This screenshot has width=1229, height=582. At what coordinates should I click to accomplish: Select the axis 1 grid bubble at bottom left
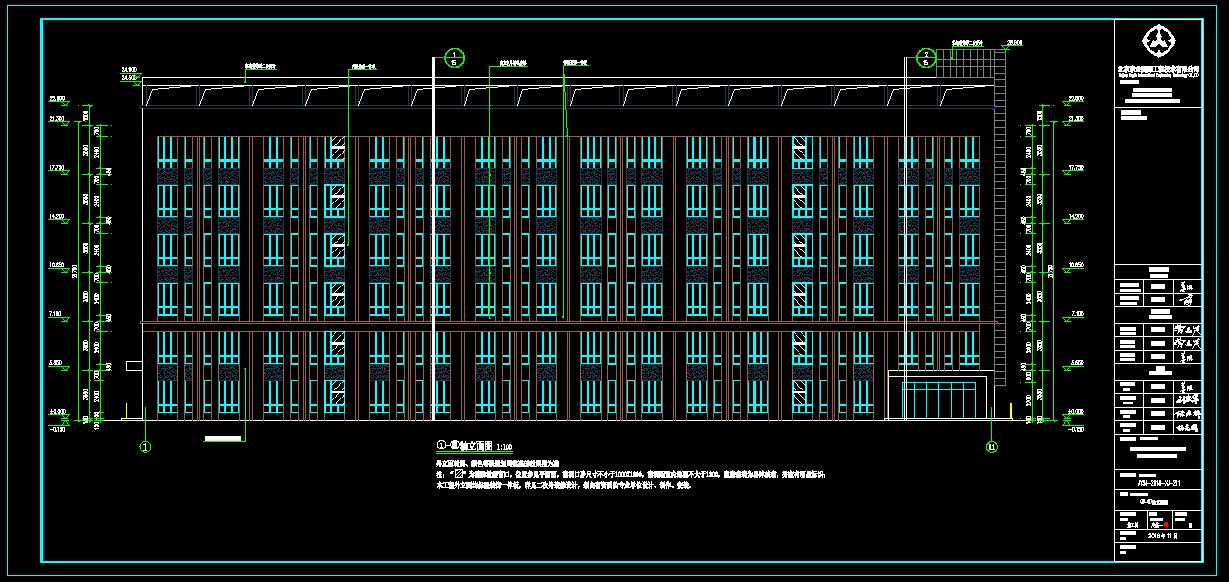coord(145,446)
